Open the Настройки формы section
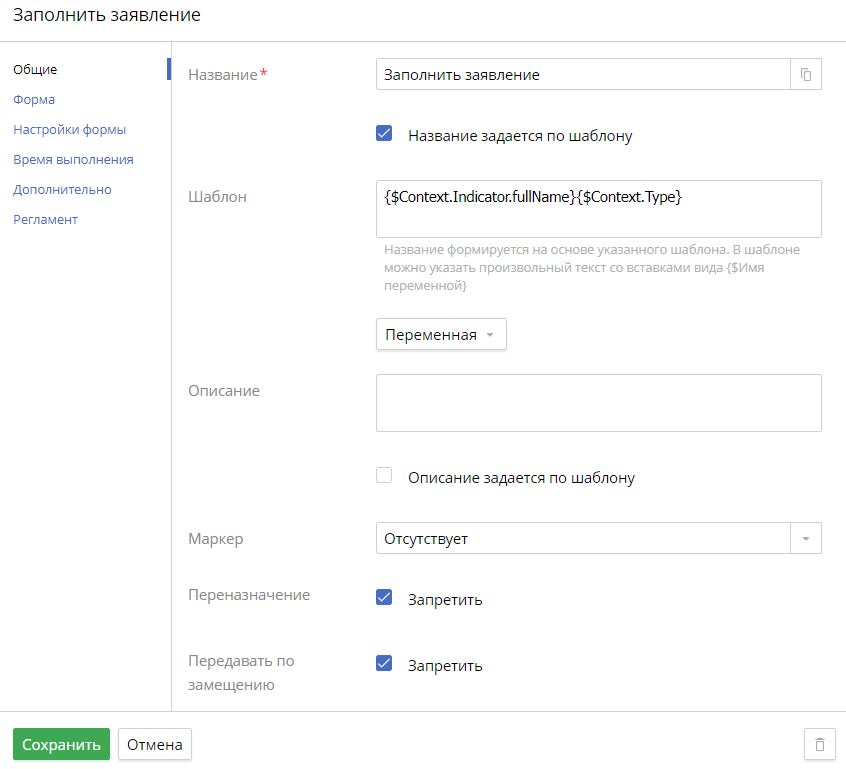 coord(69,130)
